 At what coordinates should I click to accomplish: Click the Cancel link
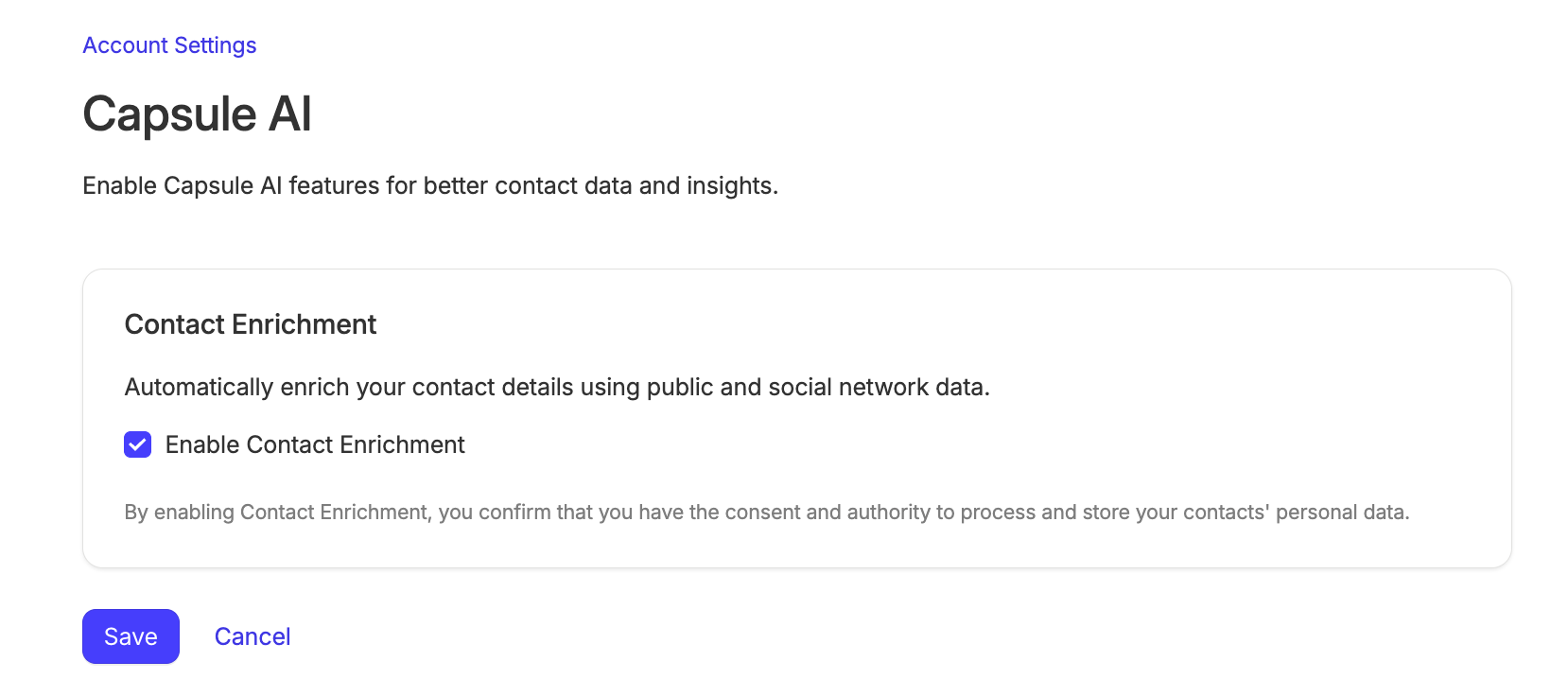[x=253, y=636]
